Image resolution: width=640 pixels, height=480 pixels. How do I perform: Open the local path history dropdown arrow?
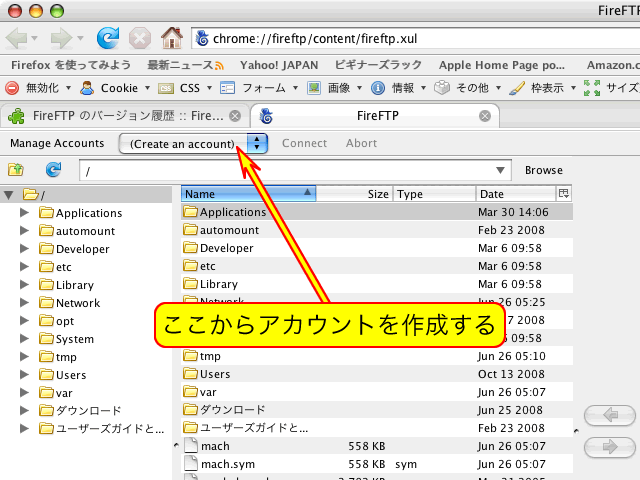coord(500,170)
